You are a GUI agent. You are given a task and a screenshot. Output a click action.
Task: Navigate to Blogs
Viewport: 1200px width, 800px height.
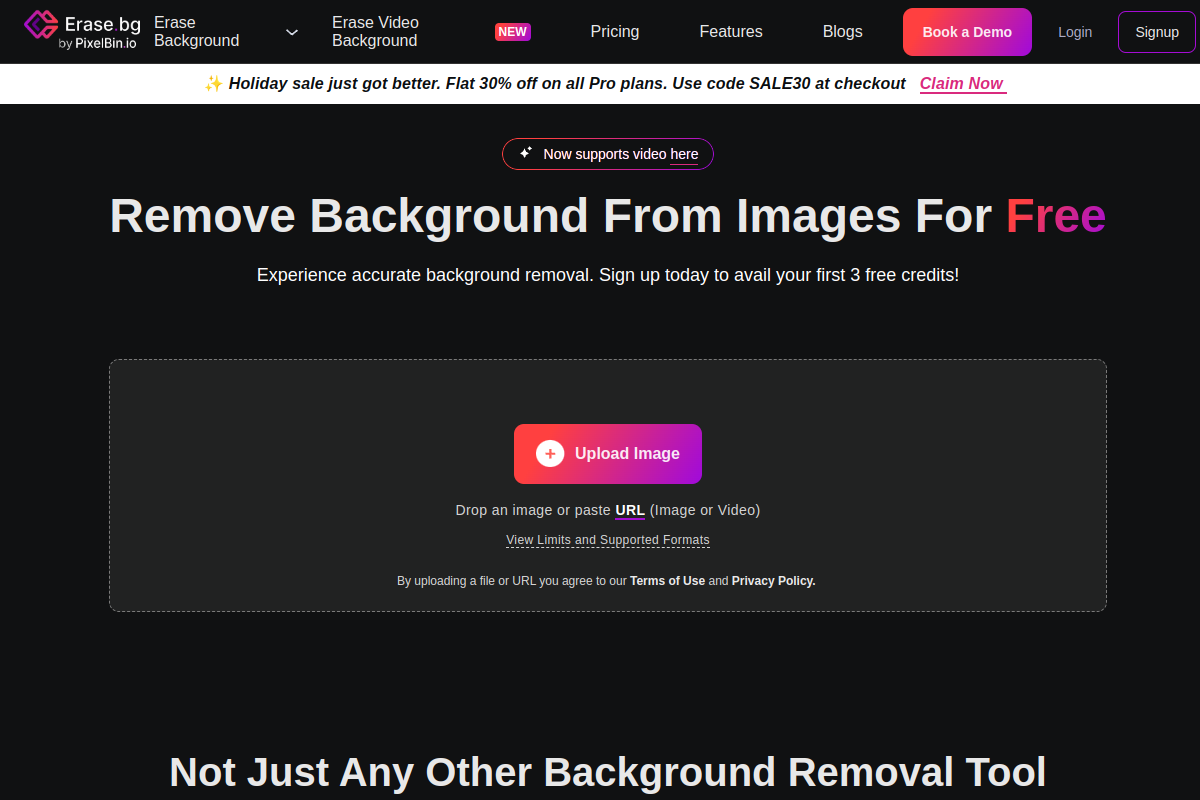point(842,32)
